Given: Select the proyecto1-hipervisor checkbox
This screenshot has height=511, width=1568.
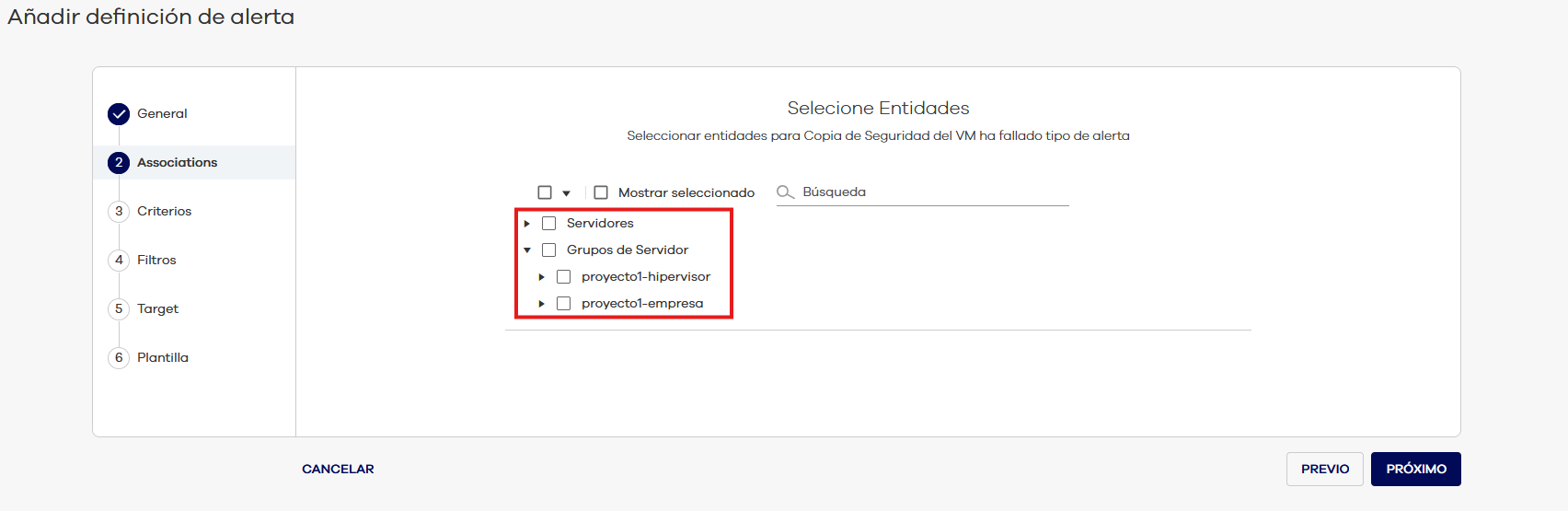Looking at the screenshot, I should [x=564, y=277].
